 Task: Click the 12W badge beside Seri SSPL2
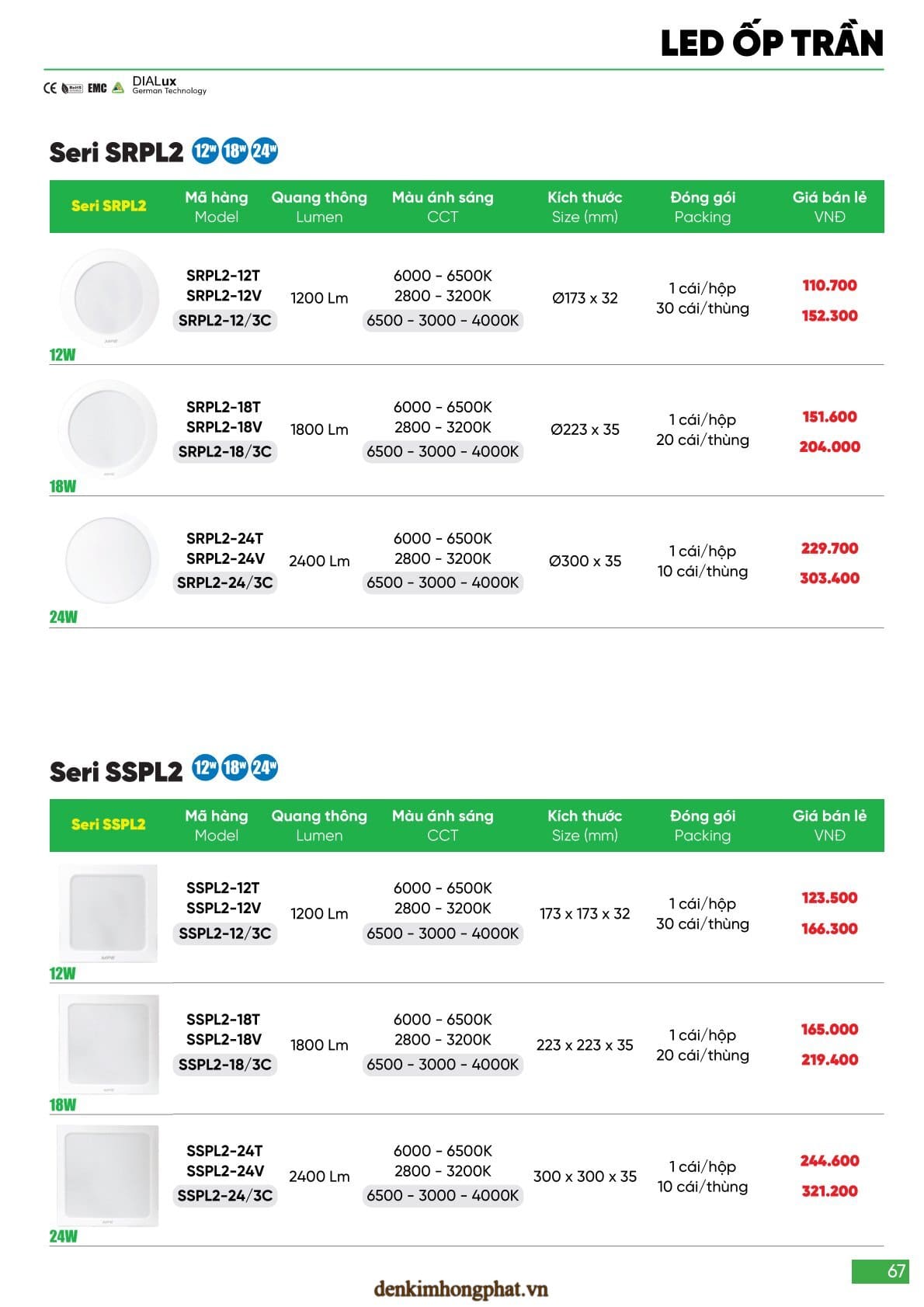pos(205,768)
